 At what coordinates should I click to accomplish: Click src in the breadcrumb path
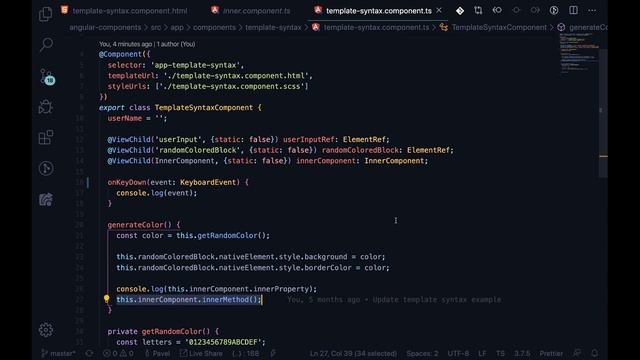point(156,27)
